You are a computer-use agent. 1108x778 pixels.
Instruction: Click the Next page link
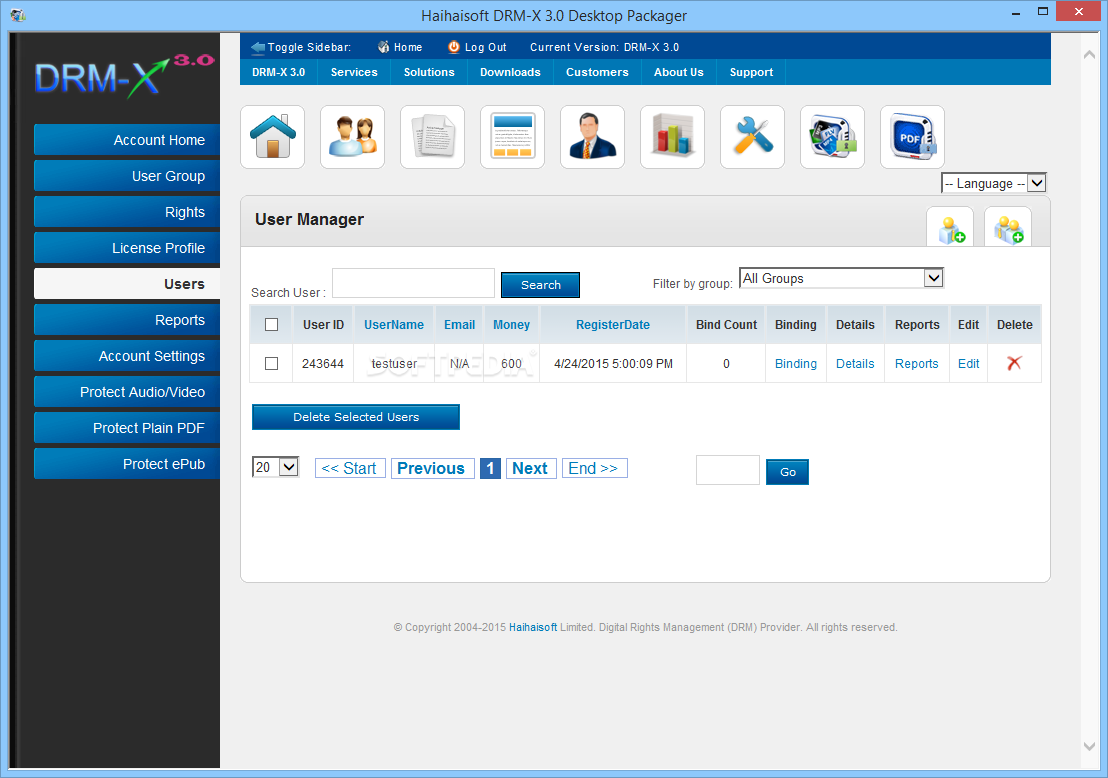[x=530, y=468]
